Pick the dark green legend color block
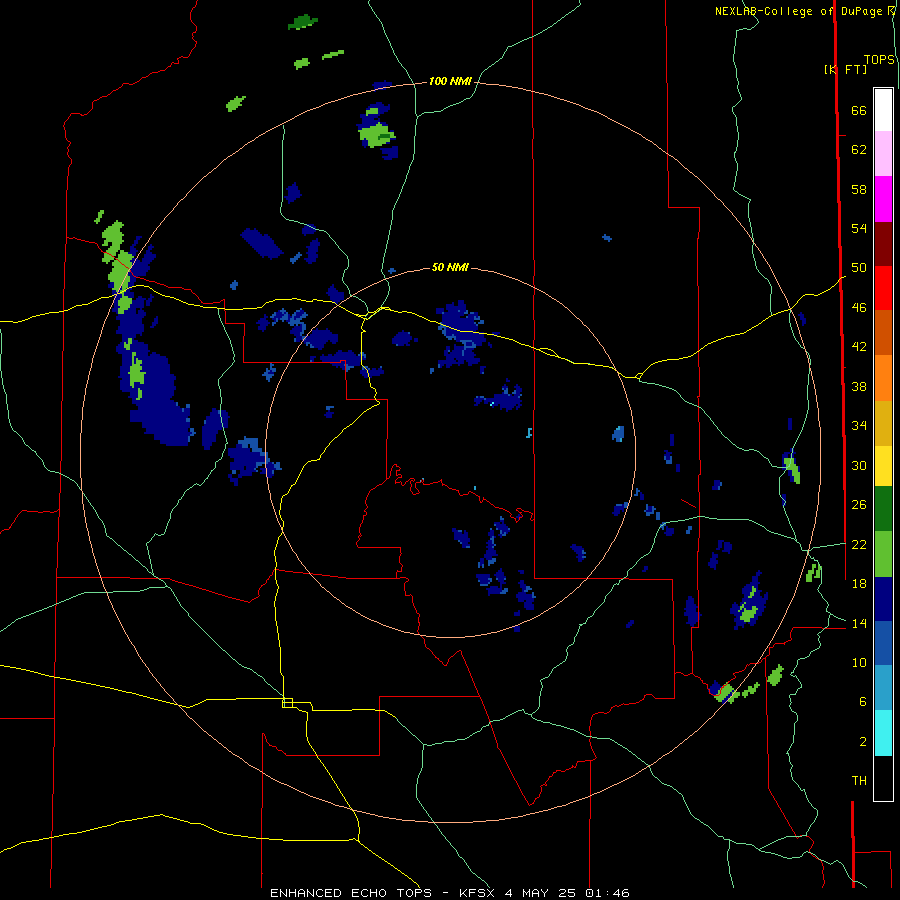Image resolution: width=900 pixels, height=900 pixels. pos(883,509)
